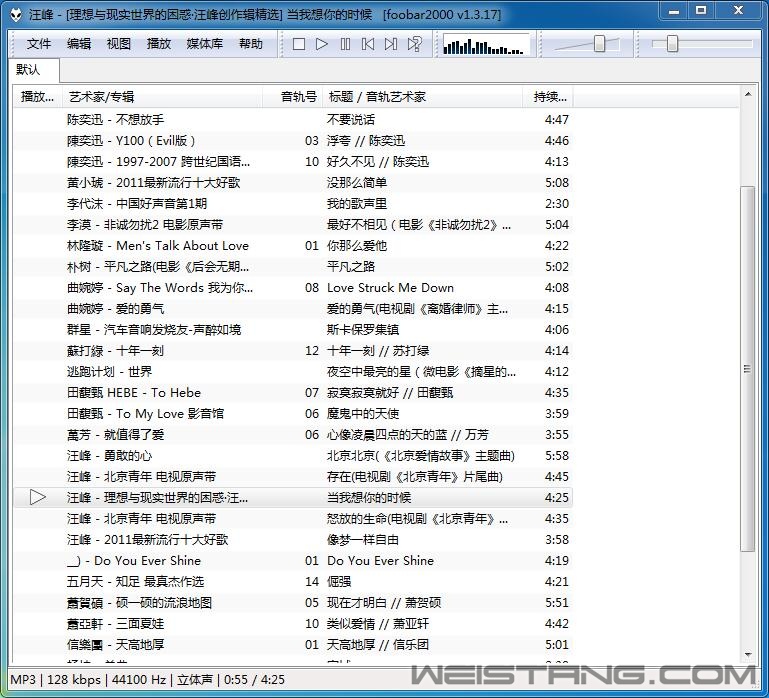Click the playlist scrollbar down arrow
The width and height of the screenshot is (769, 698).
coord(747,654)
